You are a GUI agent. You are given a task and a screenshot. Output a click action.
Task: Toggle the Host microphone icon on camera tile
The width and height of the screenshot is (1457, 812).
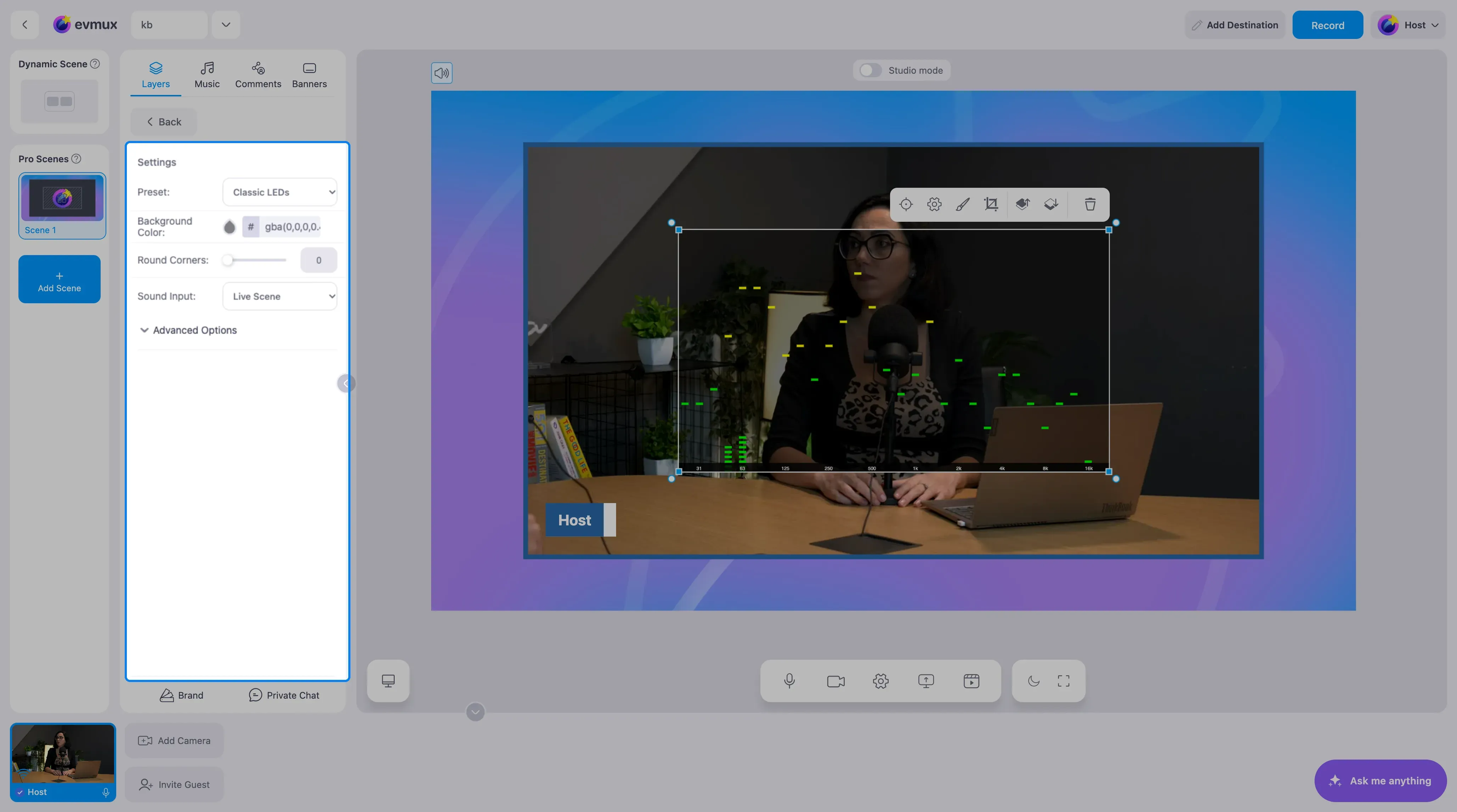106,792
